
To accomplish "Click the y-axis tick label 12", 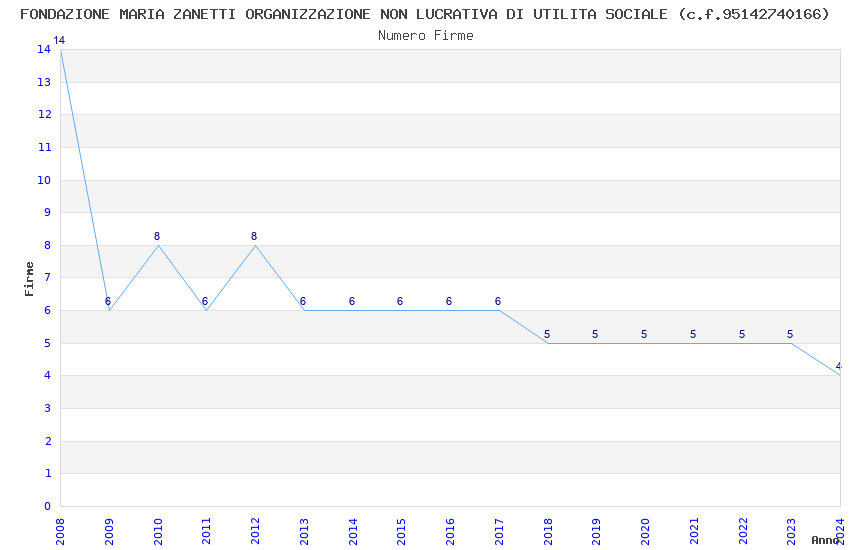I will 44,114.
